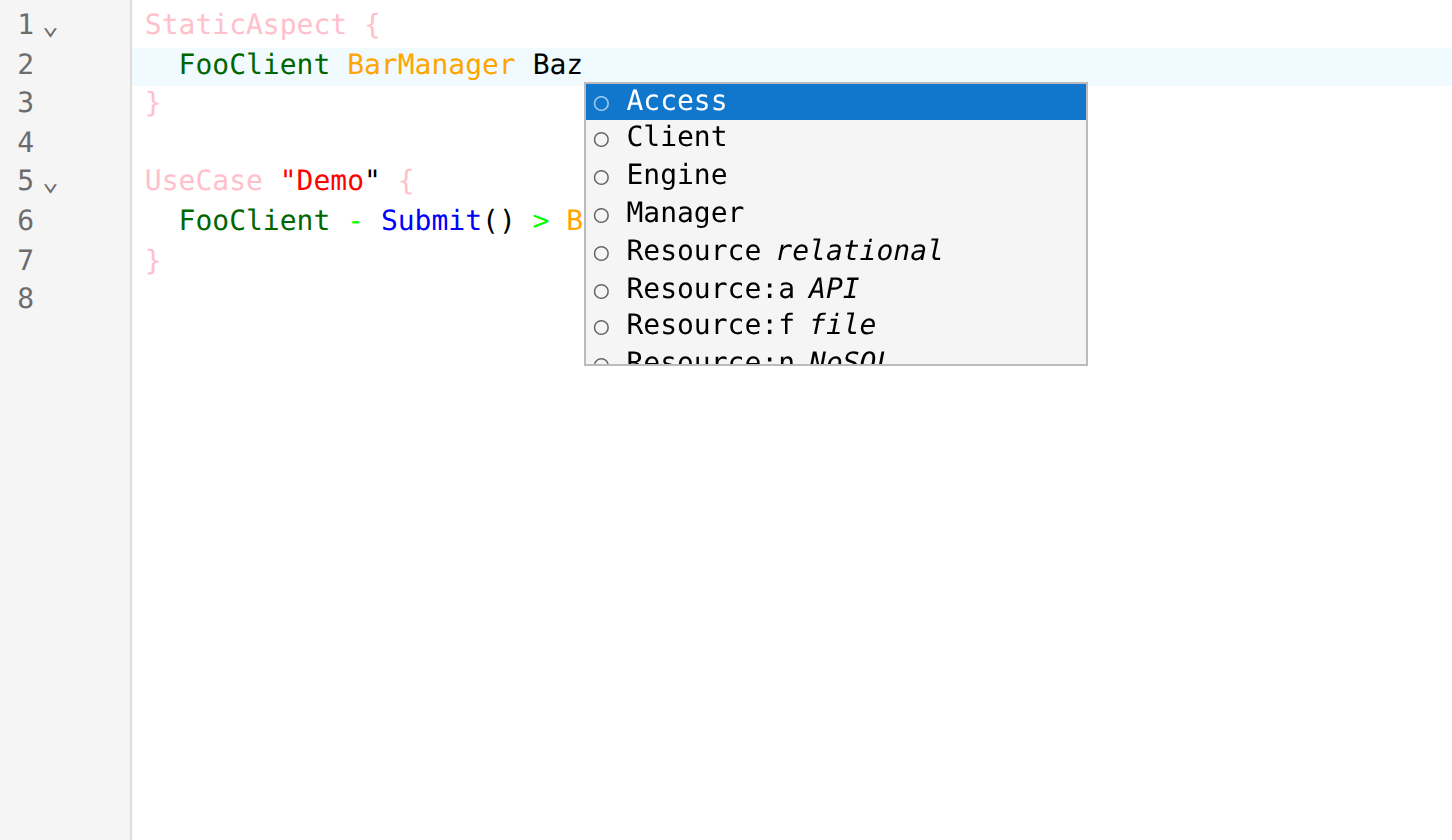Viewport: 1452px width, 840px height.
Task: Choose Client from the completion list
Action: coord(836,138)
